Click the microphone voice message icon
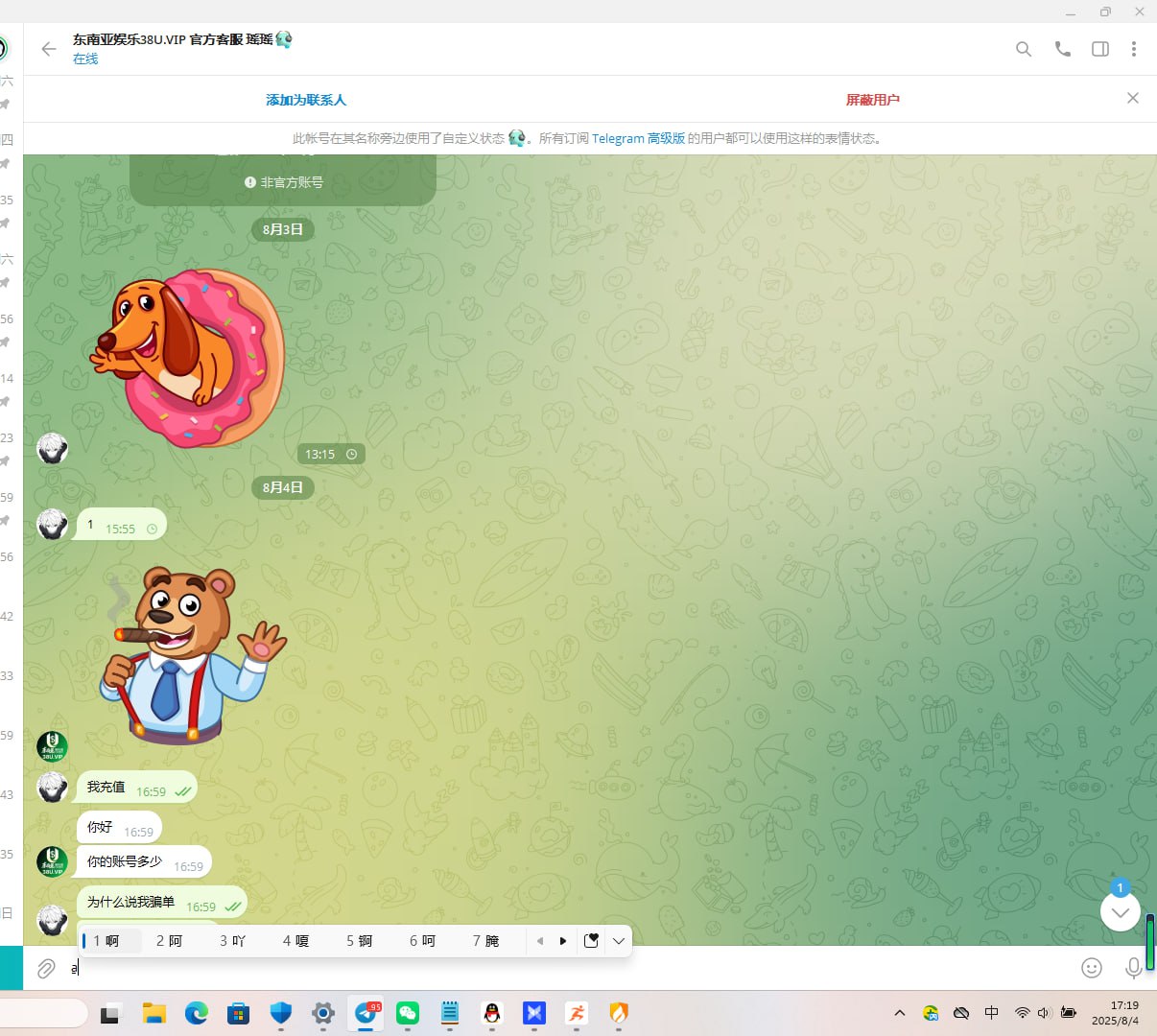The width and height of the screenshot is (1157, 1036). 1133,968
